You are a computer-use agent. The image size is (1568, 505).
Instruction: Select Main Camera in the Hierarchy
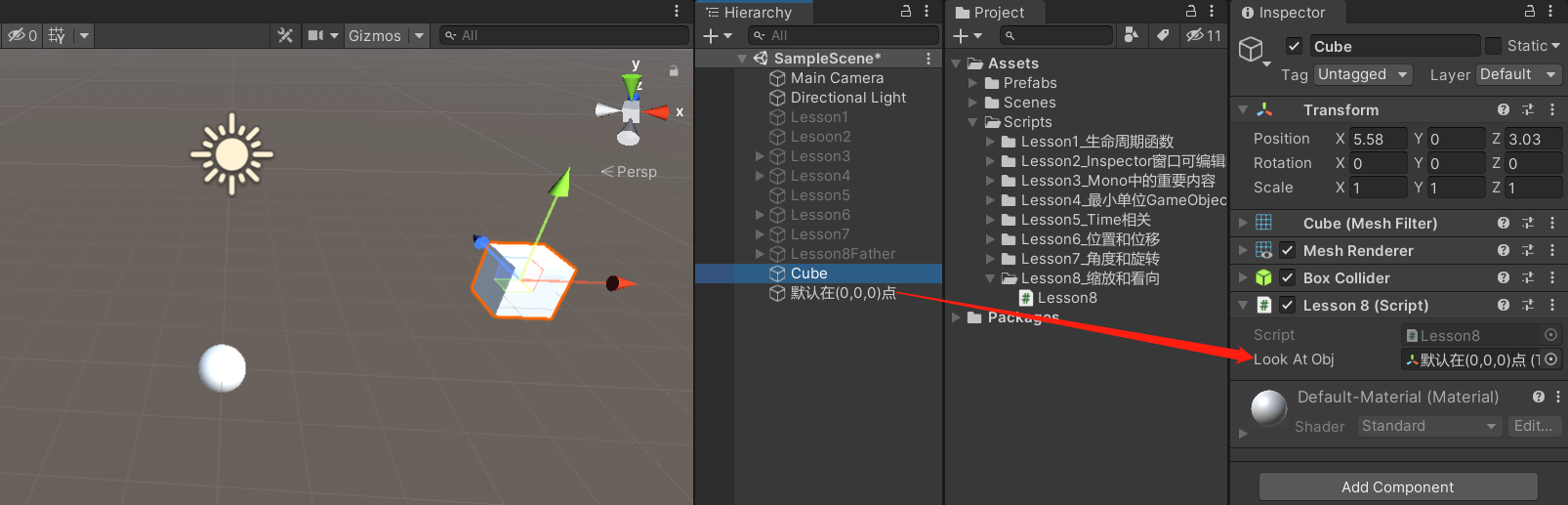pos(837,78)
